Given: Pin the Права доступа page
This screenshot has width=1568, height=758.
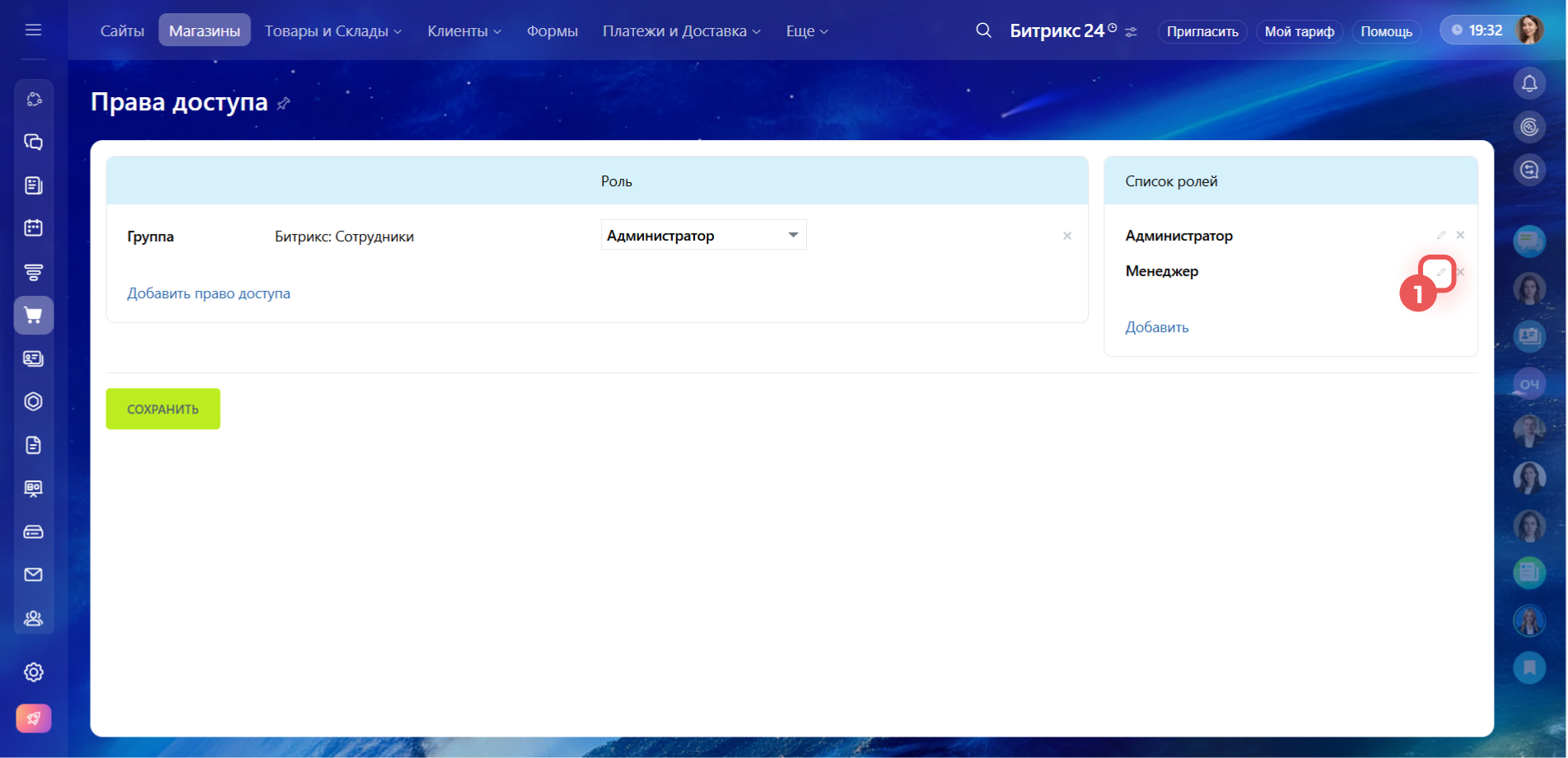Looking at the screenshot, I should coord(284,104).
